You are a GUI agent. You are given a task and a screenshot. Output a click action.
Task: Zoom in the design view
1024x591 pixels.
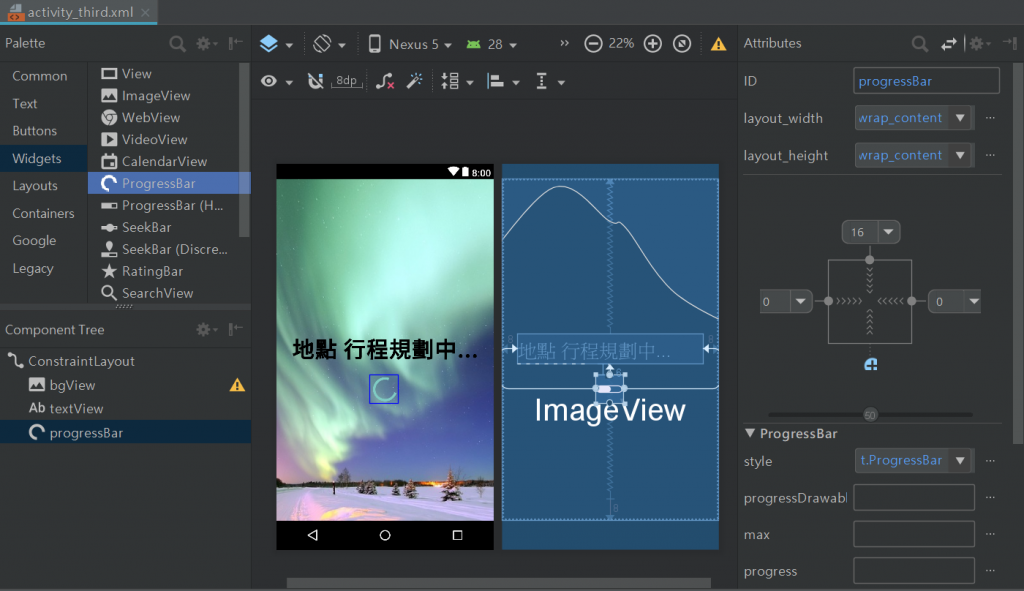652,44
